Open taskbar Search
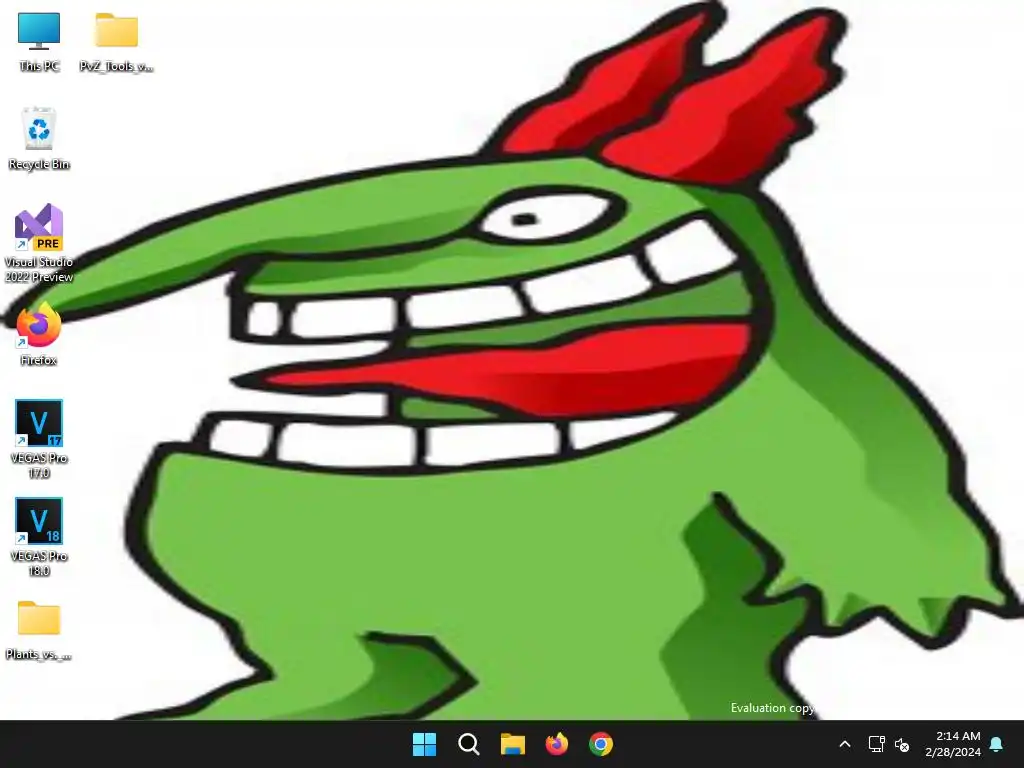 (469, 744)
